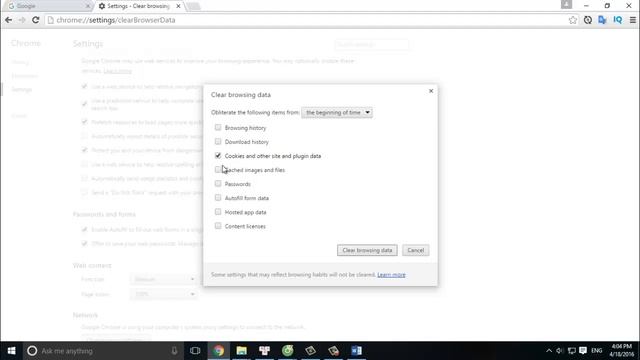Click the taskbar clock and date
The width and height of the screenshot is (640, 360).
(622, 351)
